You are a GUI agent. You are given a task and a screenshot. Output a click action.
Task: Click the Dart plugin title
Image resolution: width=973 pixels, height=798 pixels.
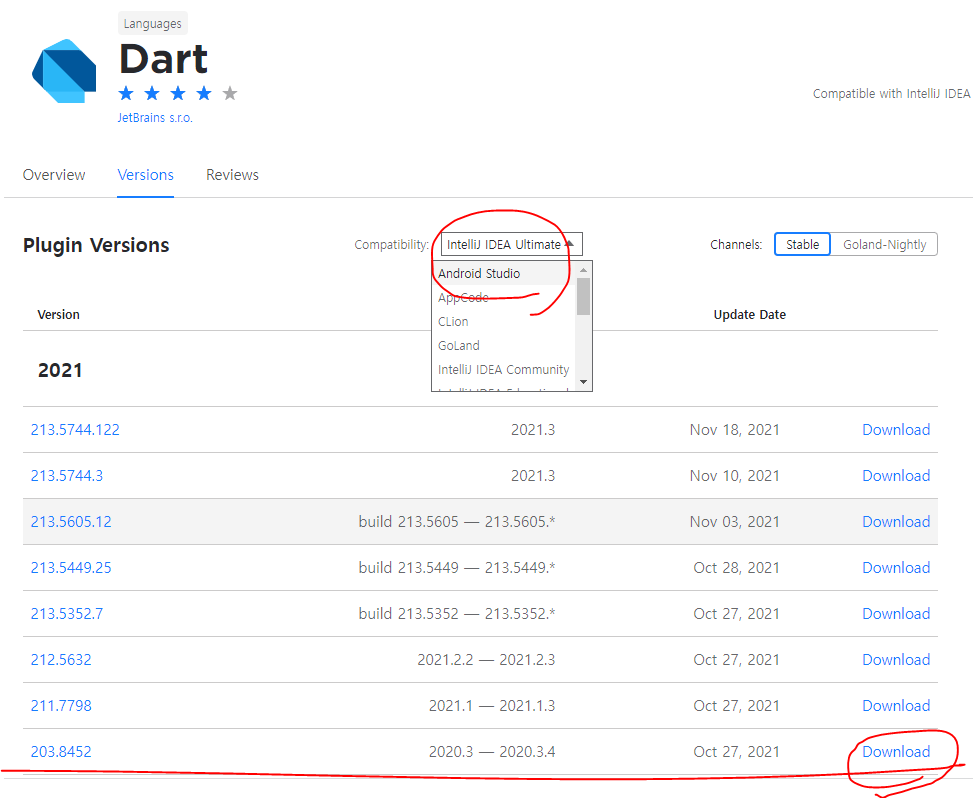coord(163,60)
